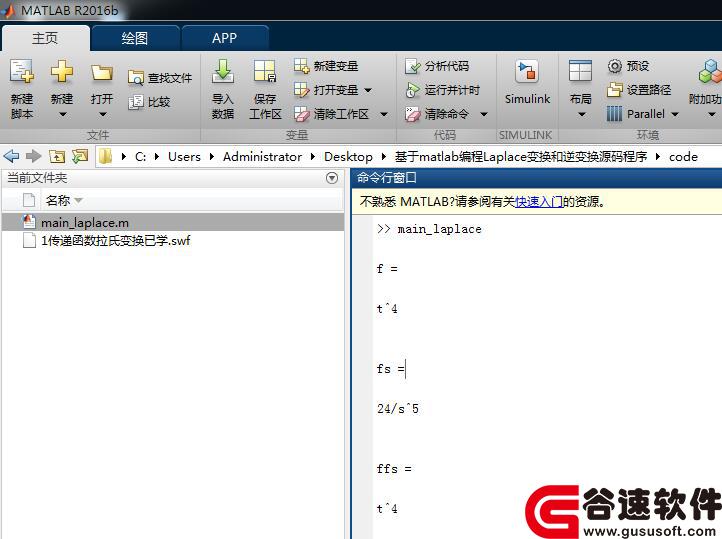Image resolution: width=722 pixels, height=539 pixels.
Task: Click Clear Commands (清除命令) icon
Action: point(413,114)
